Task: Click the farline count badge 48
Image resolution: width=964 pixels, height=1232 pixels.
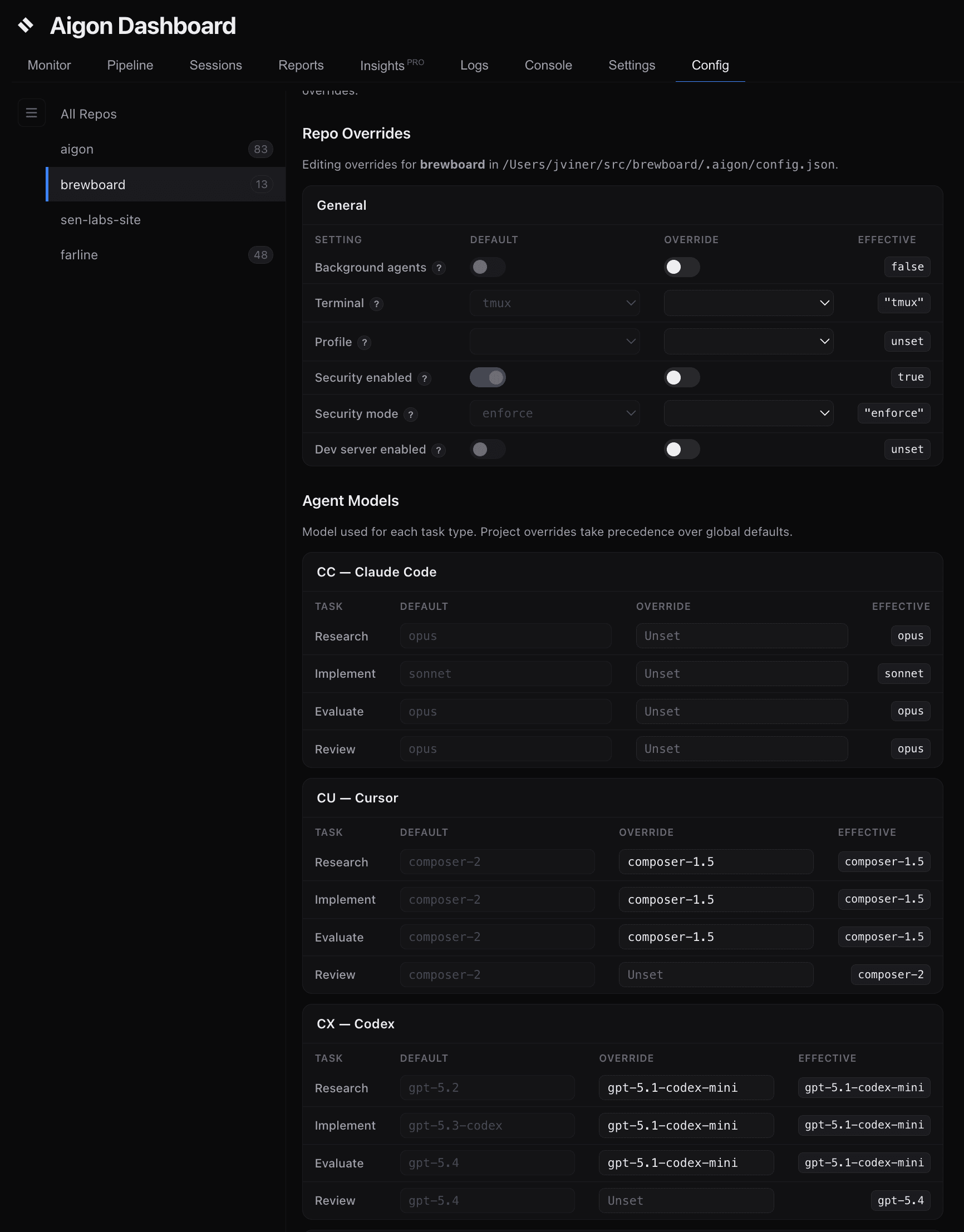Action: click(x=260, y=255)
